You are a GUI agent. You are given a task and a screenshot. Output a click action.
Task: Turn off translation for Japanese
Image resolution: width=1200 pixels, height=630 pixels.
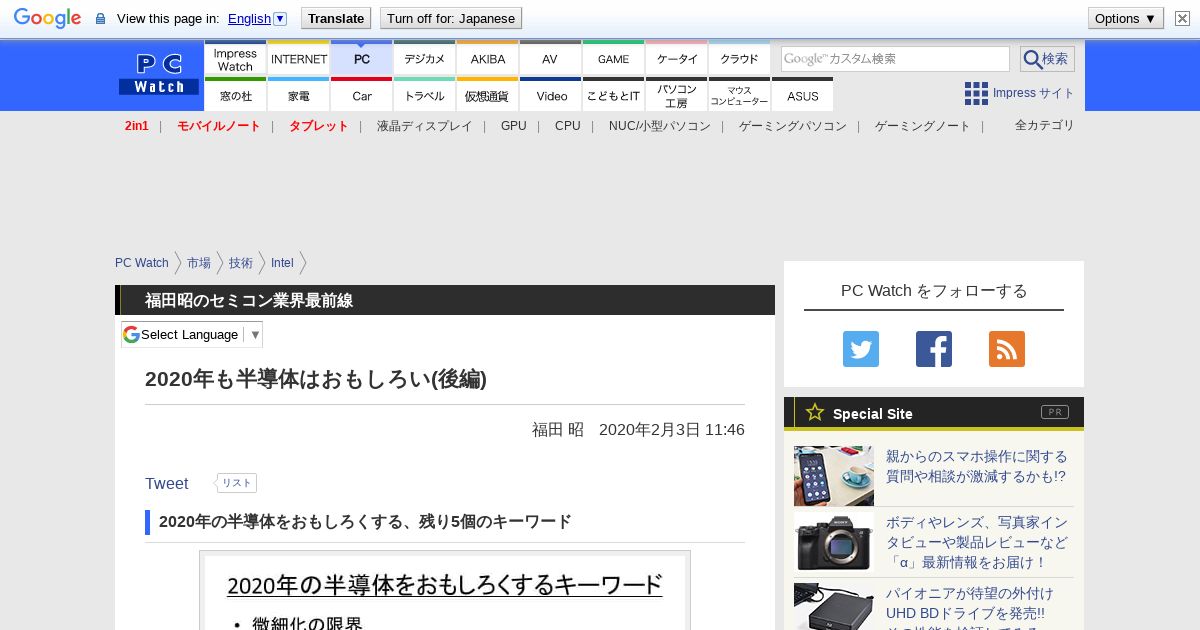(451, 18)
